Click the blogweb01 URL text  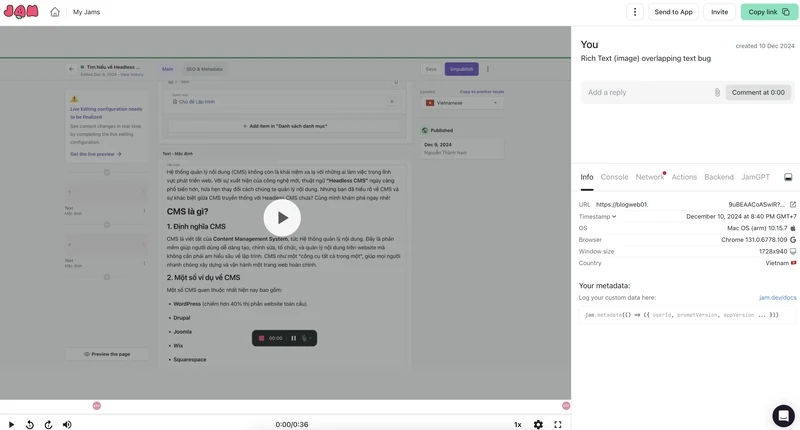pos(622,205)
